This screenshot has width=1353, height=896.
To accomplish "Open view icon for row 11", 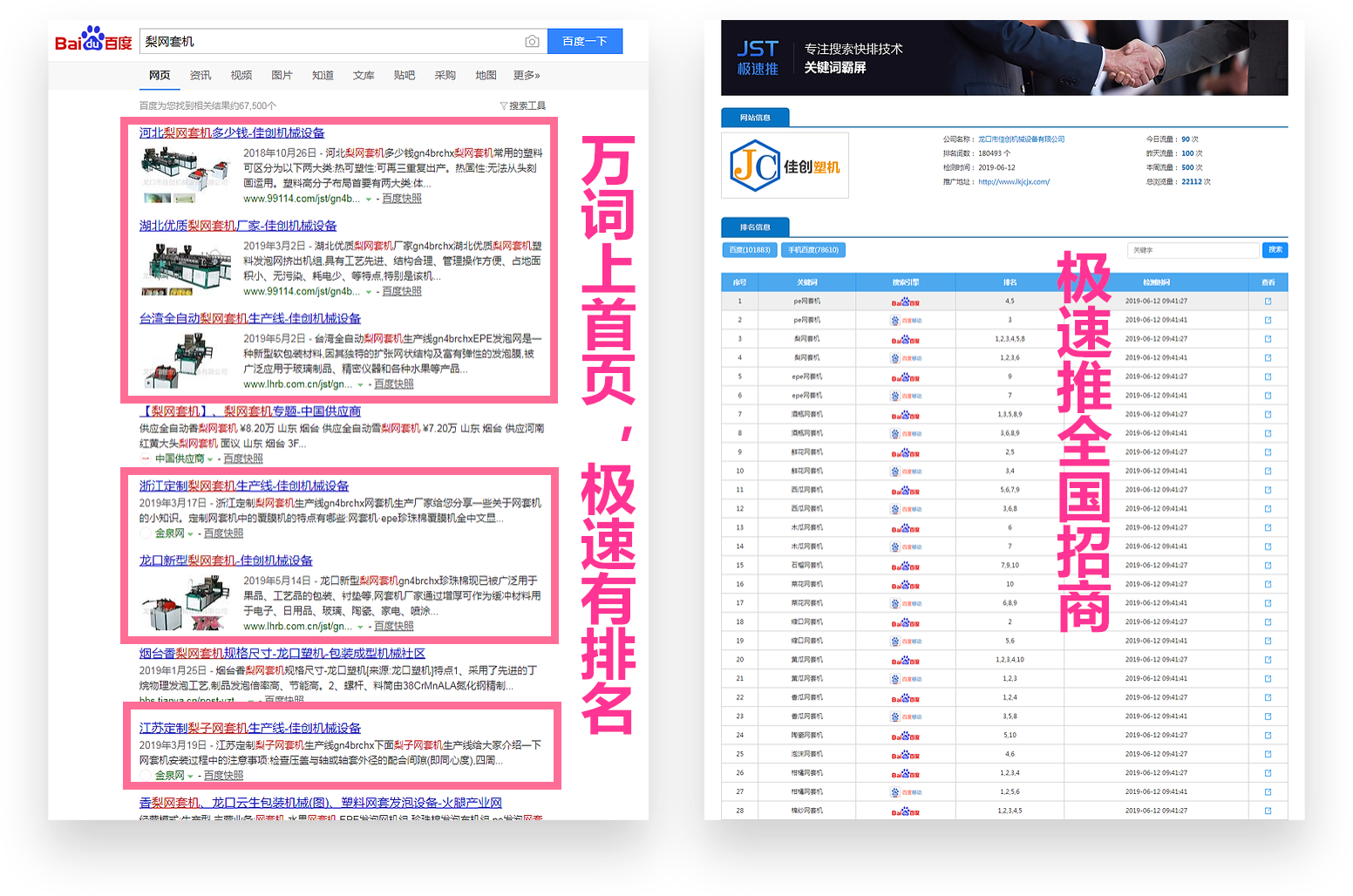I will [x=1268, y=490].
